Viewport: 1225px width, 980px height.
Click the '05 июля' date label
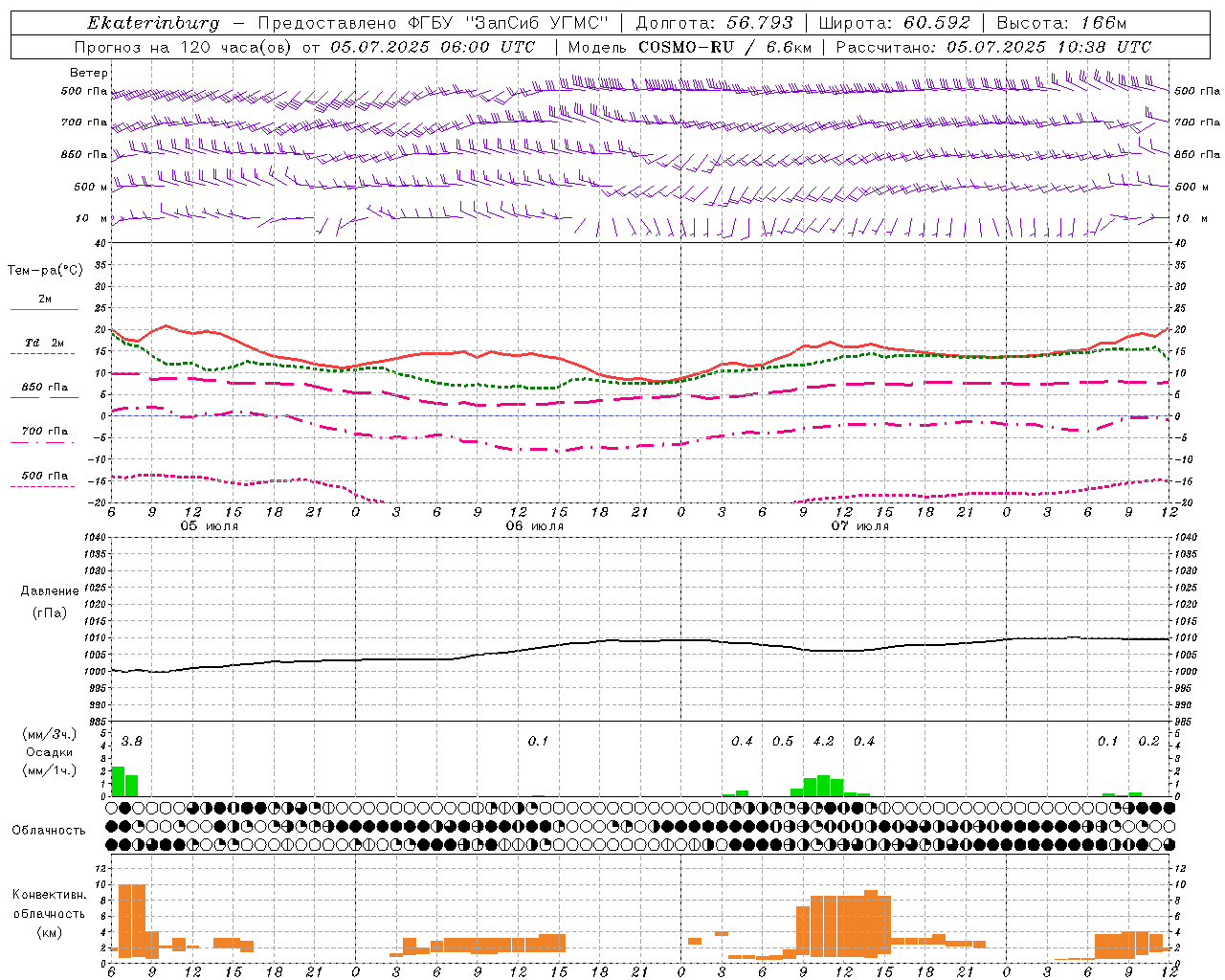(210, 526)
